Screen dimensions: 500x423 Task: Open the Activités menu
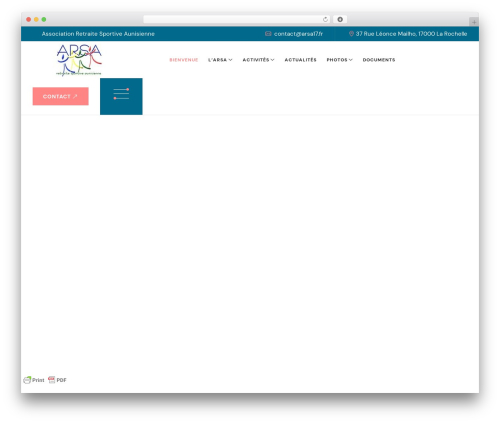(256, 60)
